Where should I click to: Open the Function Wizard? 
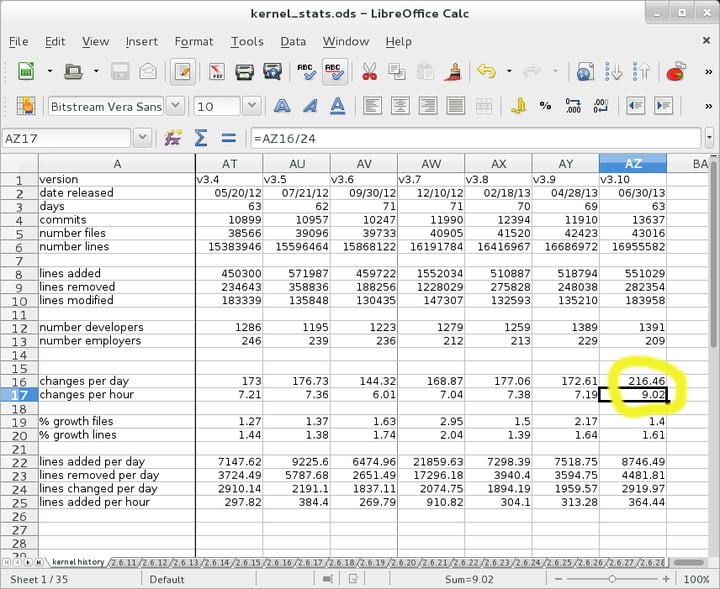(174, 138)
